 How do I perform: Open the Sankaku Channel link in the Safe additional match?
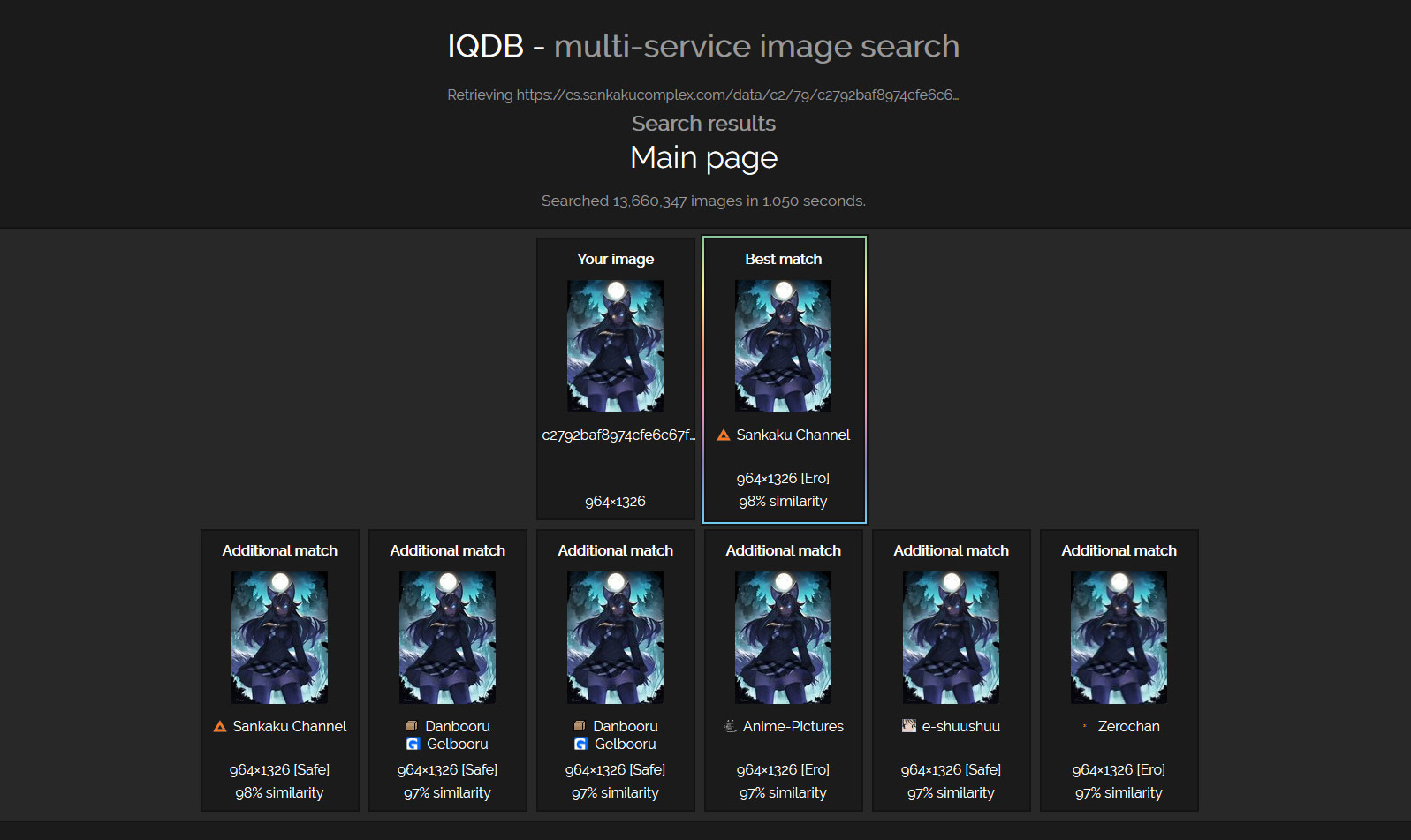(x=290, y=726)
